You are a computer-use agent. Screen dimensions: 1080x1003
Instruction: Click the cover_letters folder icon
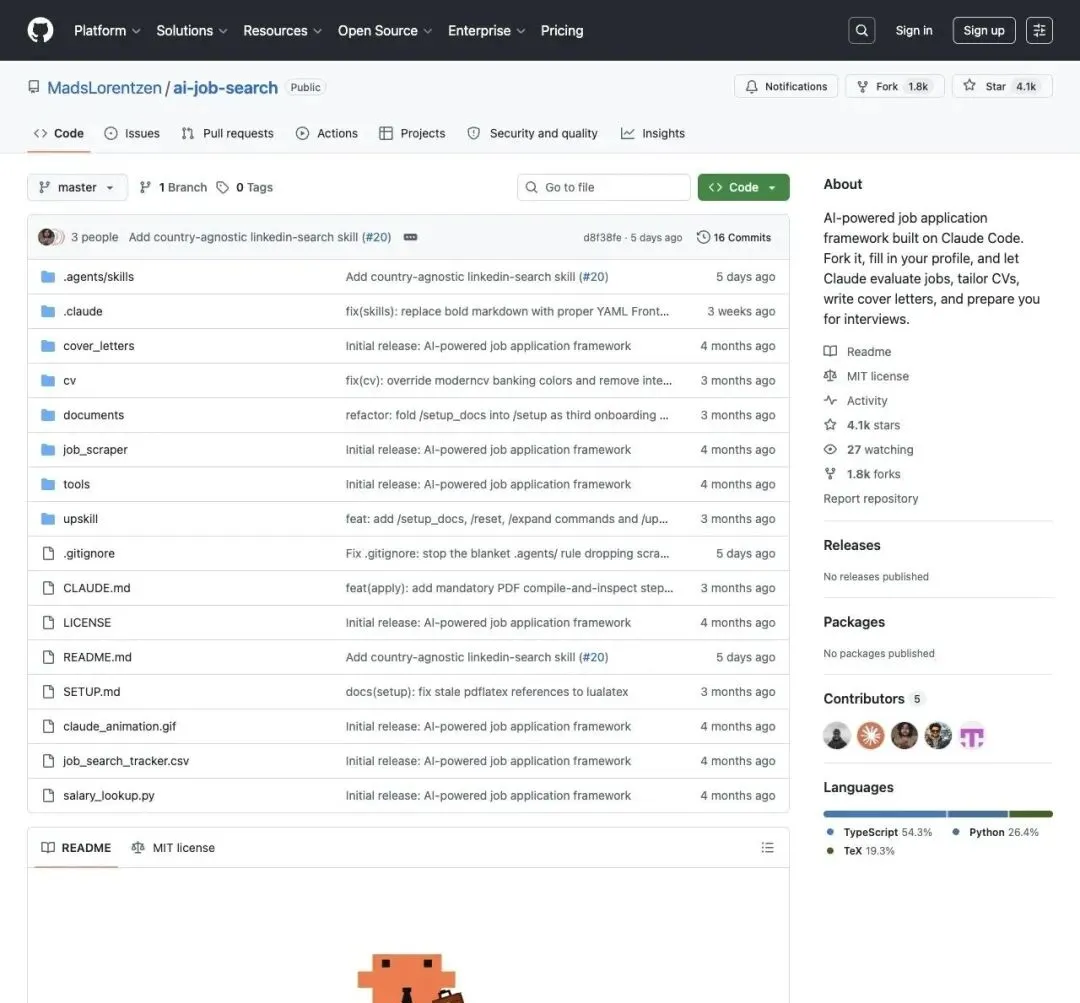click(48, 346)
